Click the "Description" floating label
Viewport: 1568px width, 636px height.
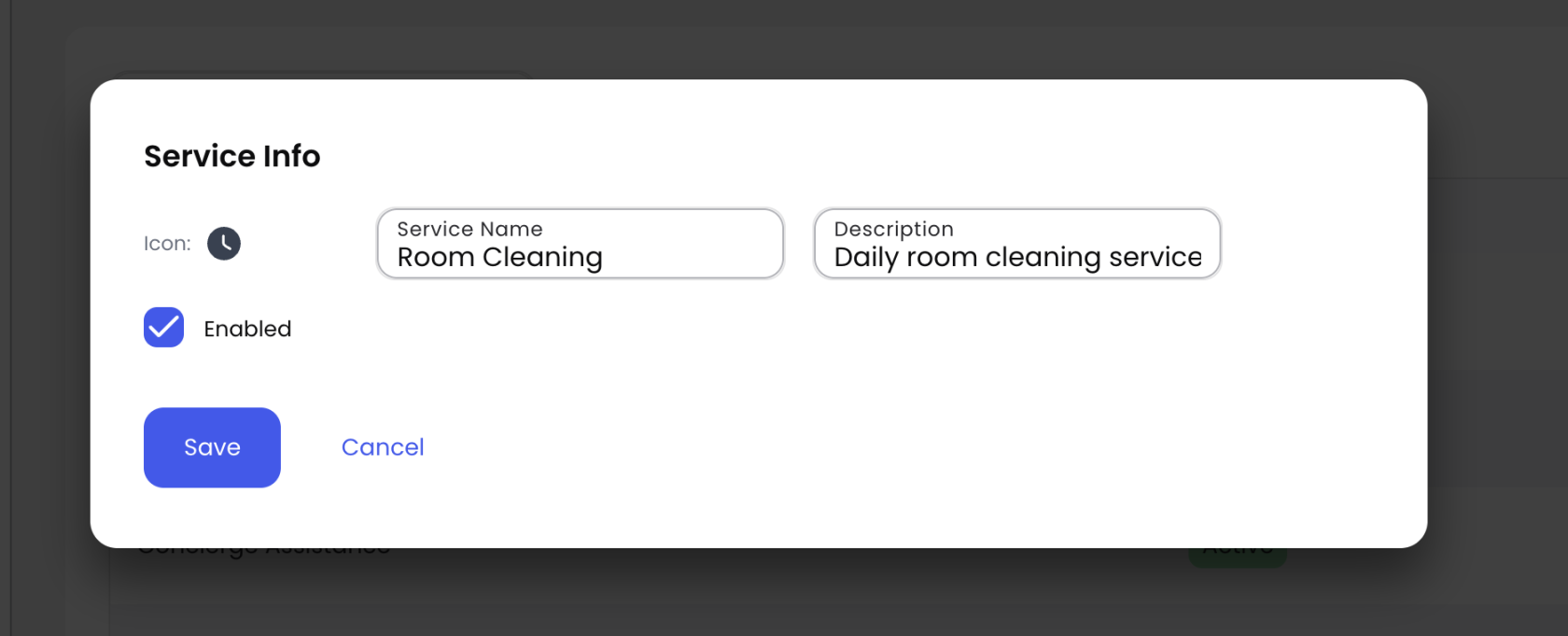893,229
